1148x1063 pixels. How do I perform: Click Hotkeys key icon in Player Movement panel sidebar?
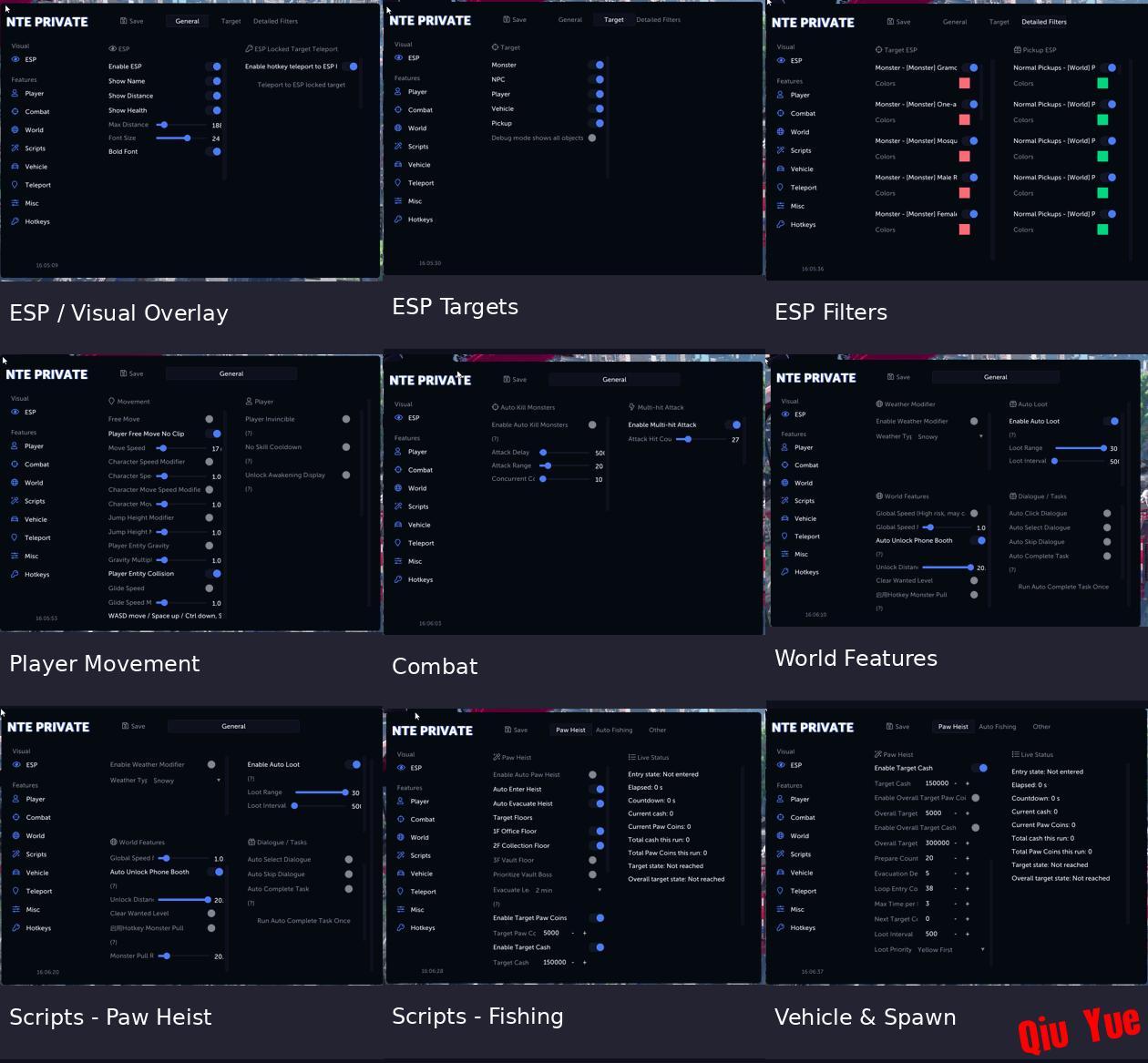(15, 574)
